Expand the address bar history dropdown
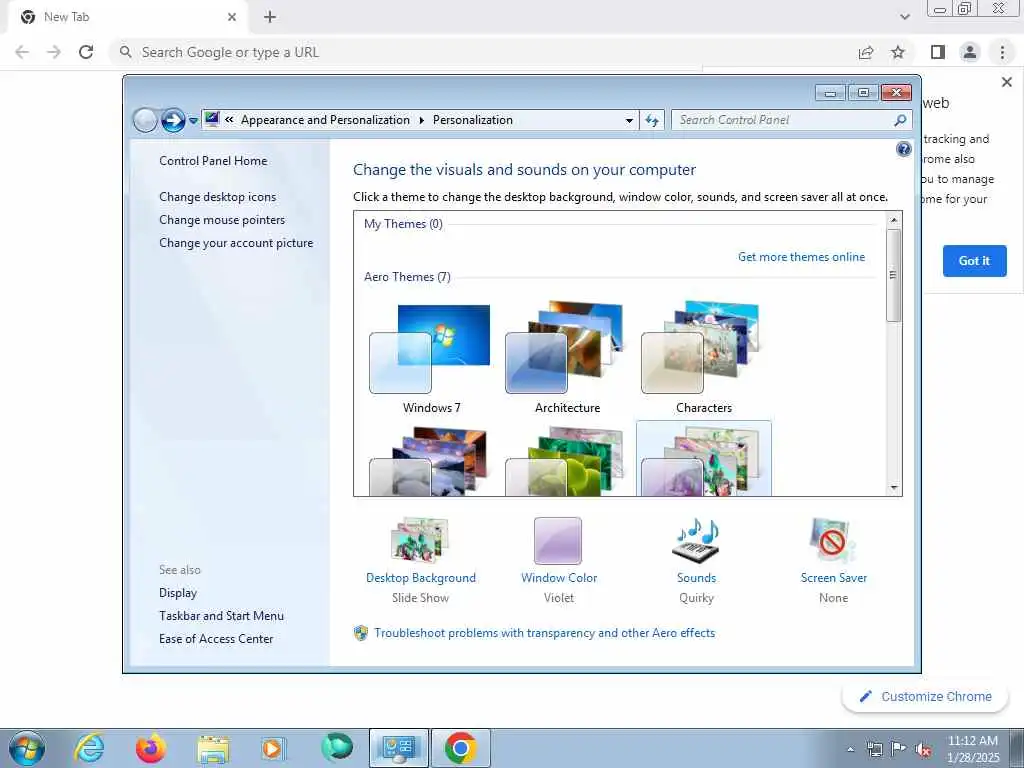 pos(629,121)
